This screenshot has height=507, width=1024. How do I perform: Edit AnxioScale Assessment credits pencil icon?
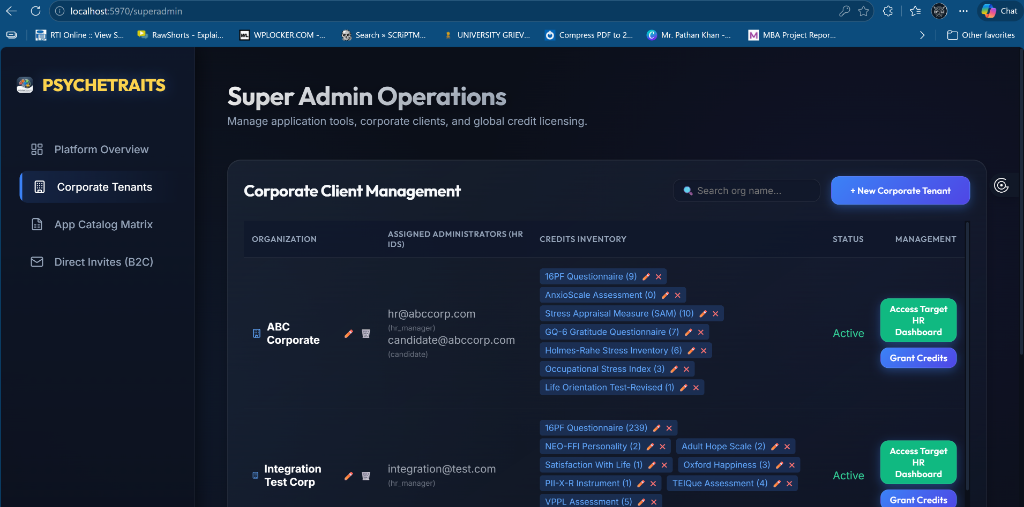click(665, 295)
